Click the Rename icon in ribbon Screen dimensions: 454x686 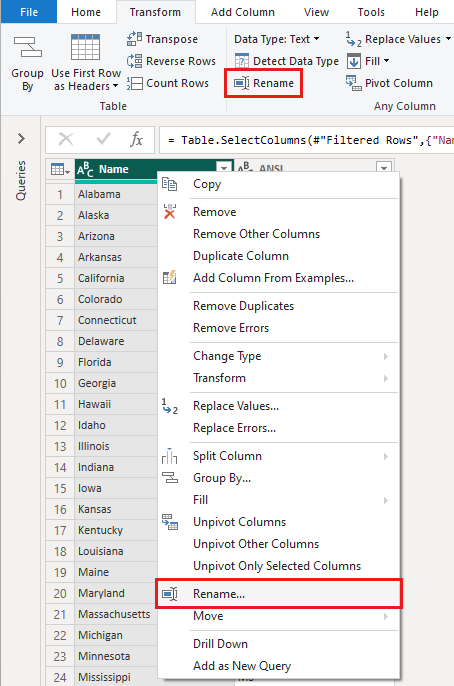click(241, 83)
